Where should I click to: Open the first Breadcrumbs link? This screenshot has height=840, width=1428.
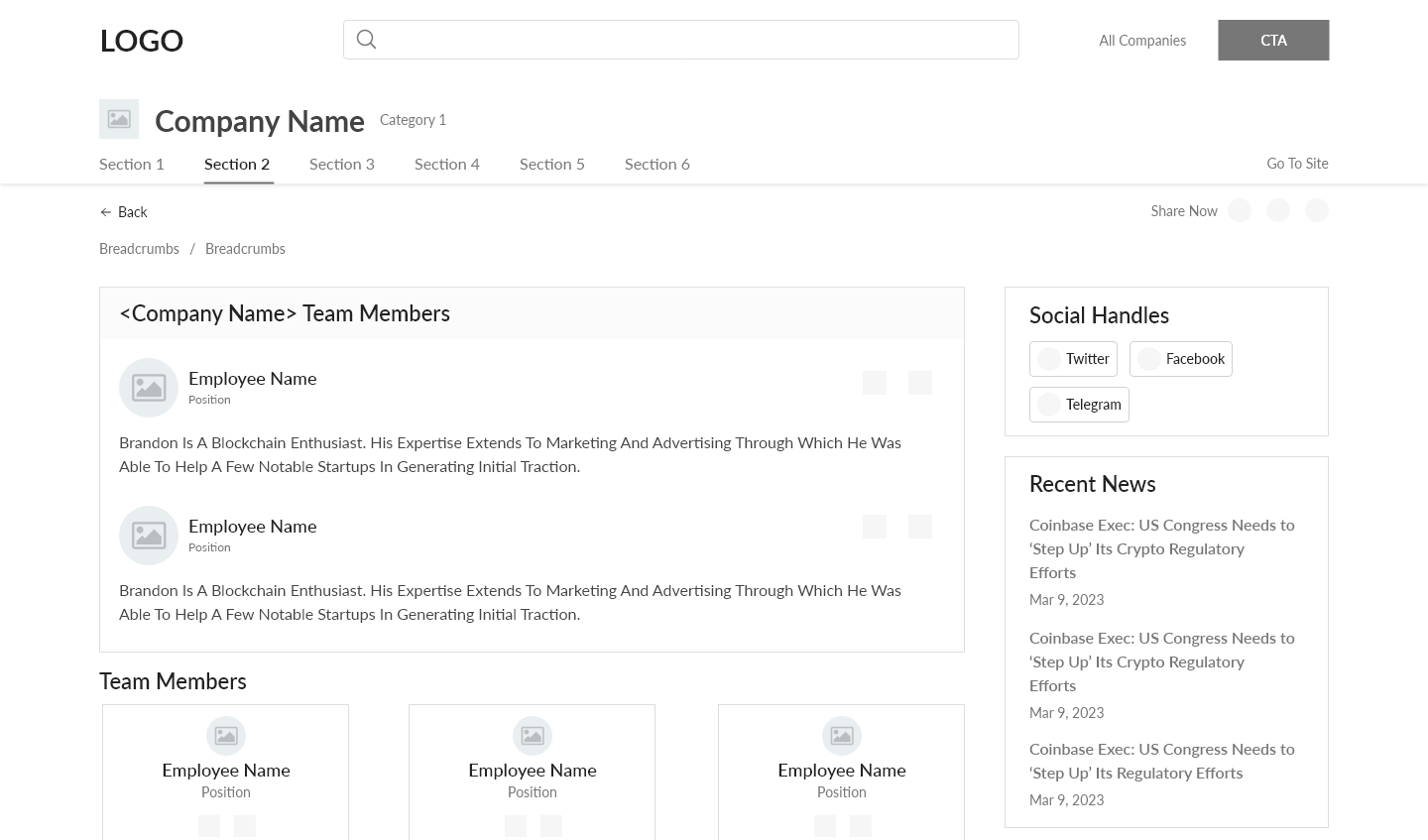tap(139, 249)
